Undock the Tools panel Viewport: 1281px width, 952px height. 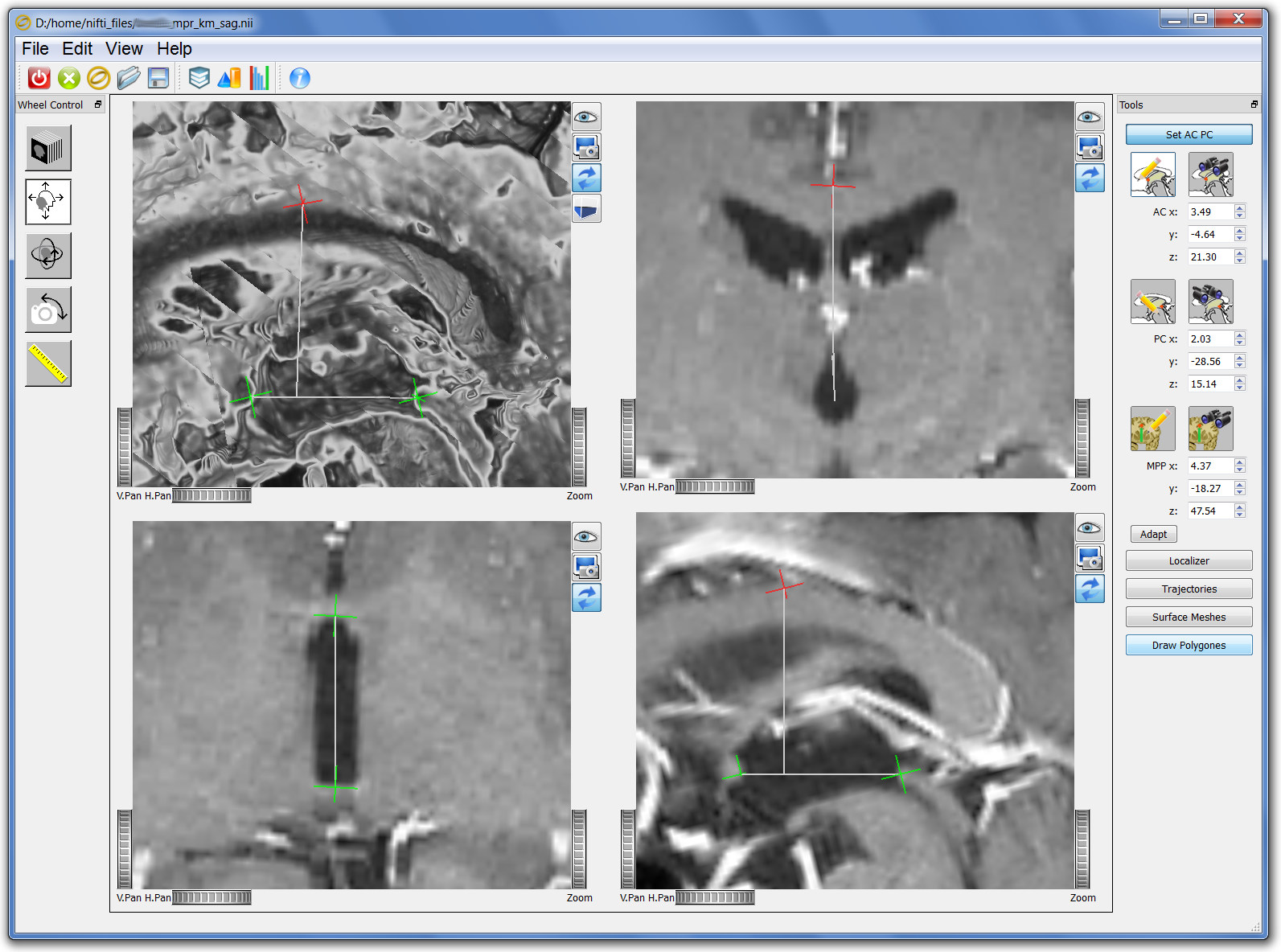1254,105
